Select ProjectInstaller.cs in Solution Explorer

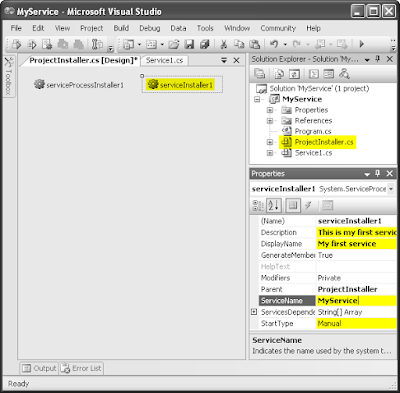[318, 142]
